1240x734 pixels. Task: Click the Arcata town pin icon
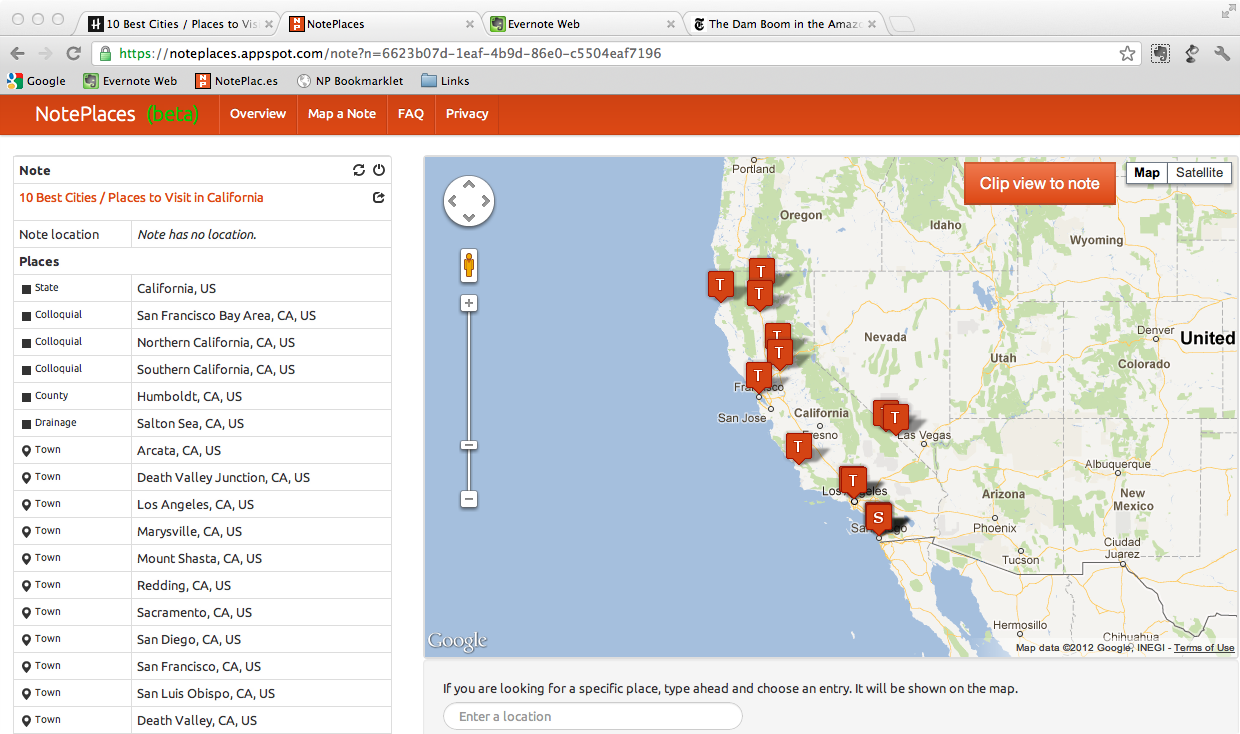click(x=27, y=451)
